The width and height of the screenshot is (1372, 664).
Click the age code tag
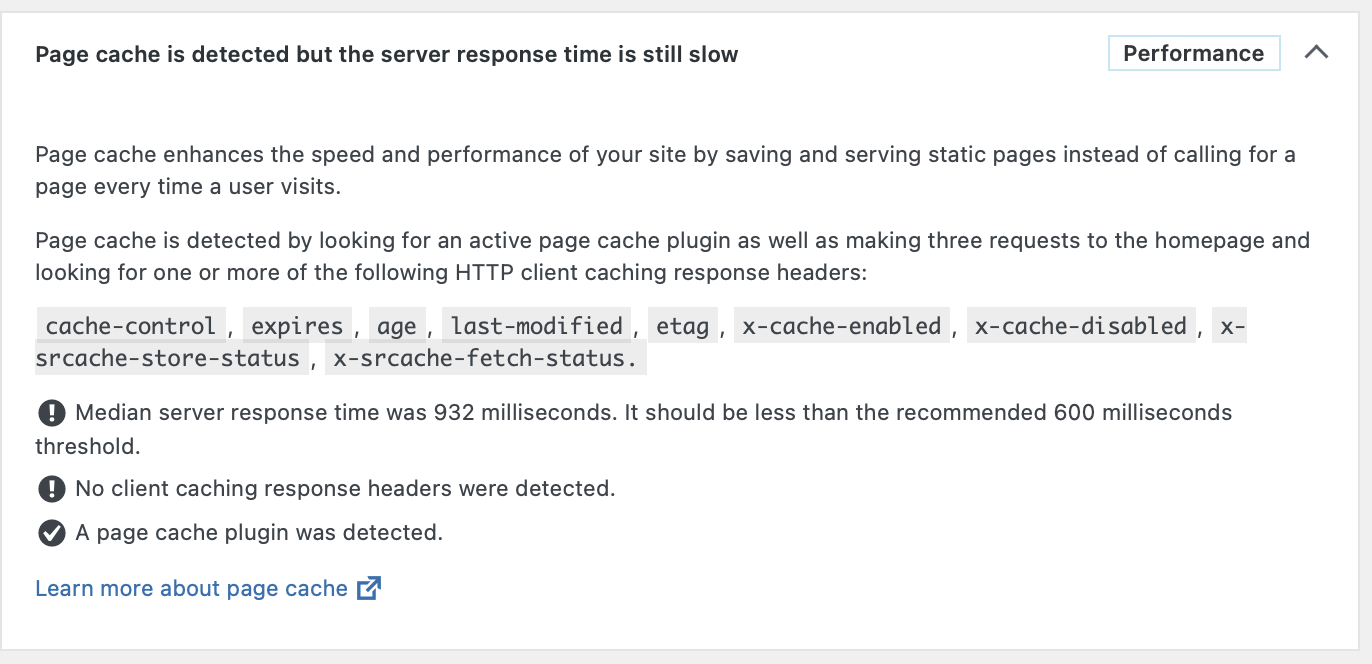[396, 326]
